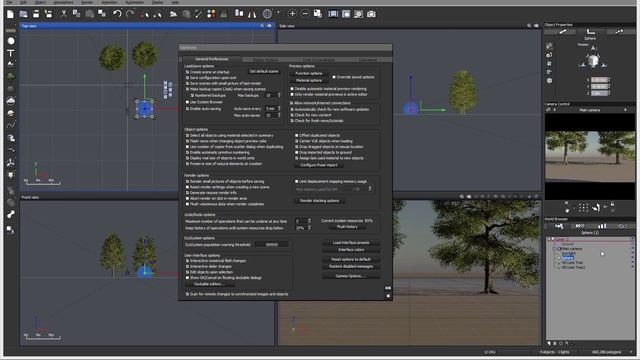Click the Open file toolbar icon
This screenshot has height=360, width=640.
23,14
